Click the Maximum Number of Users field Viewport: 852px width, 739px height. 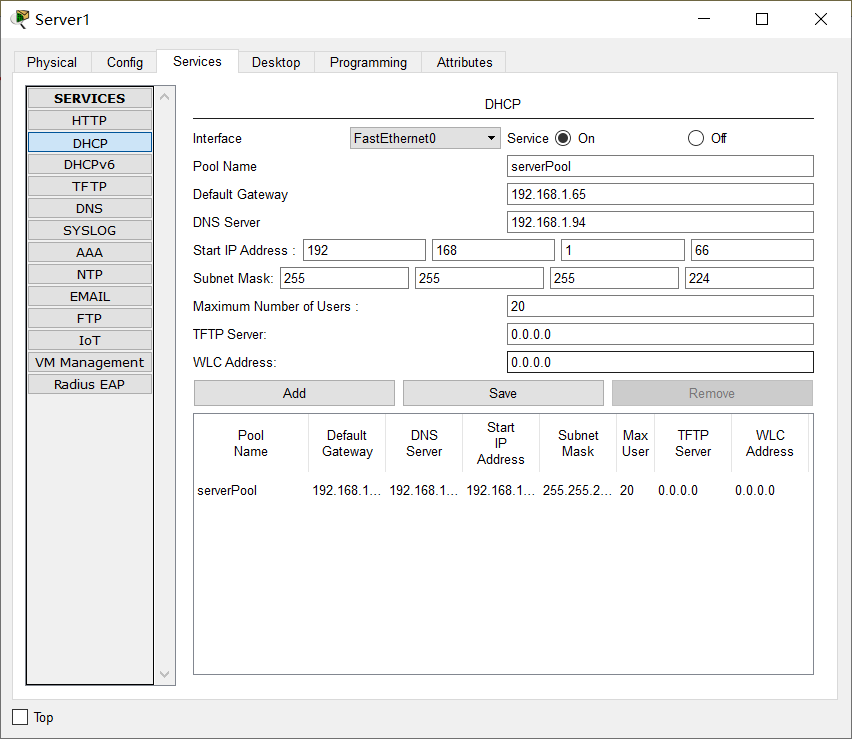point(660,306)
